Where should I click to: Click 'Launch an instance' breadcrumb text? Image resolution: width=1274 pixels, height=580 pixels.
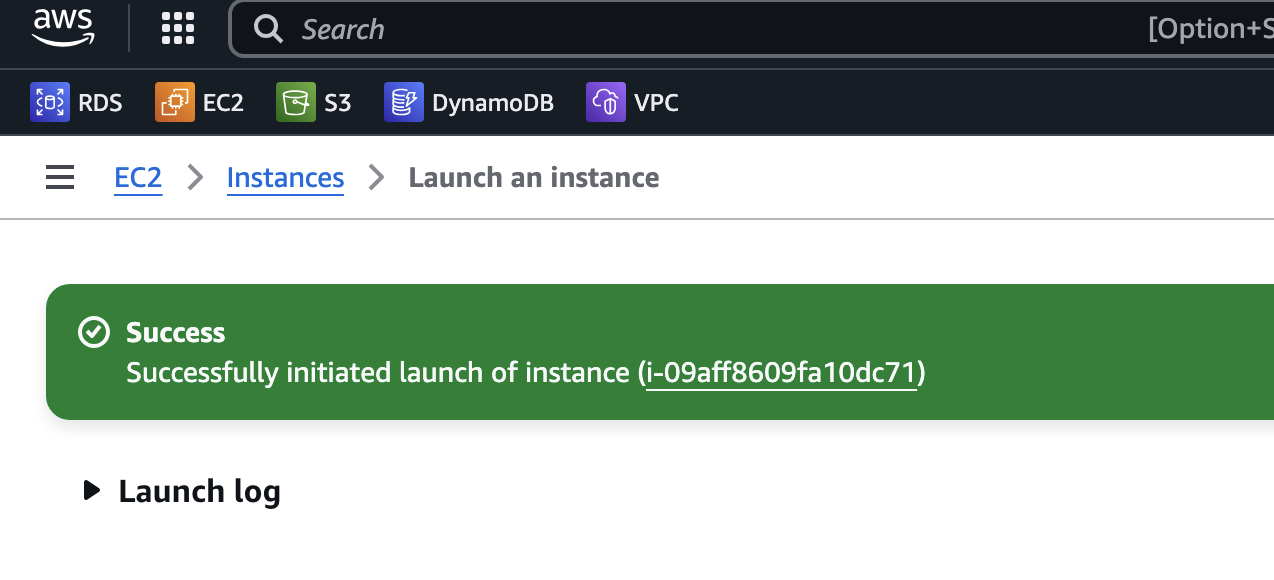[534, 178]
